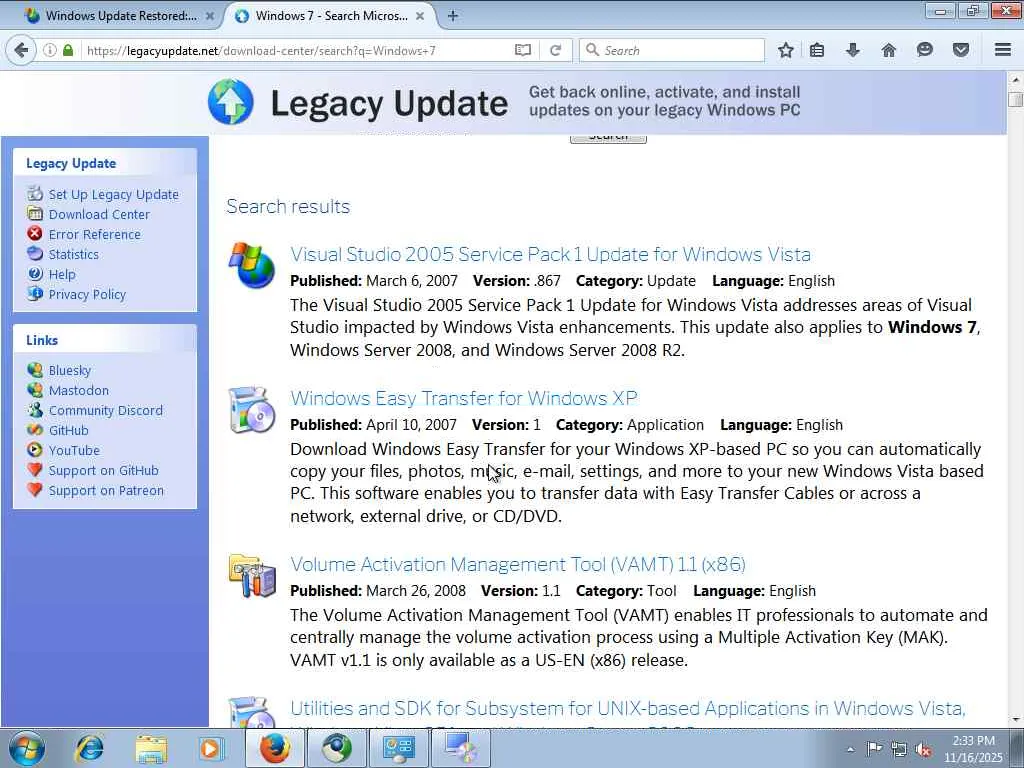Click the Windows Easy Transfer result icon

(251, 409)
